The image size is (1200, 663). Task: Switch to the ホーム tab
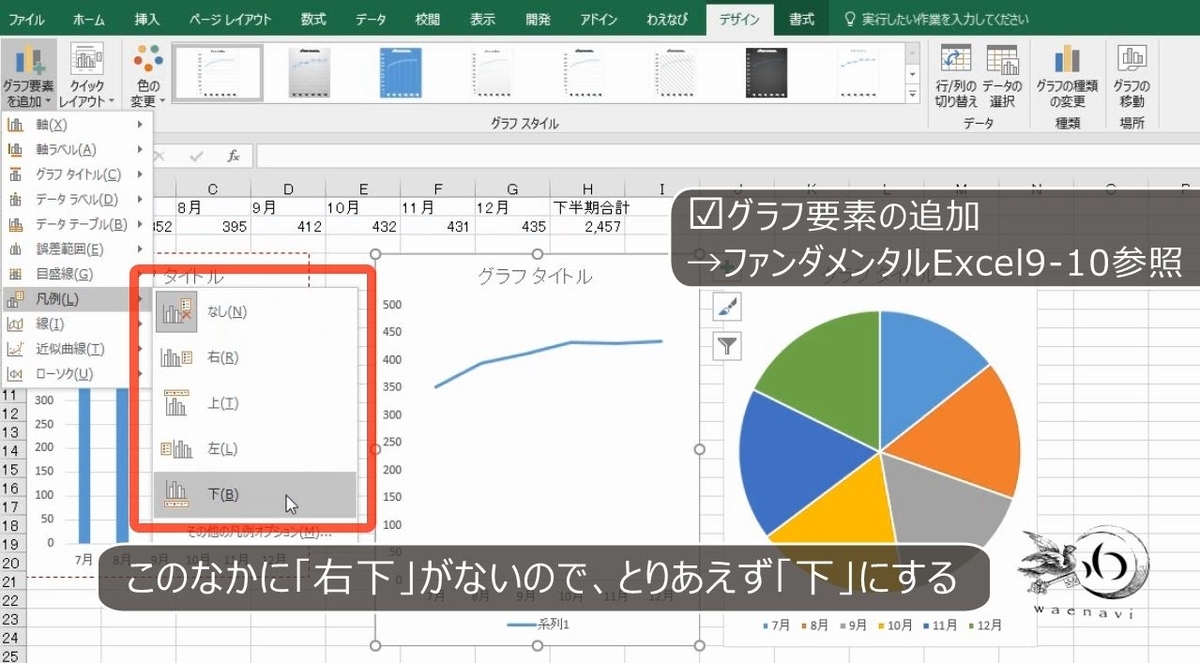tap(89, 19)
